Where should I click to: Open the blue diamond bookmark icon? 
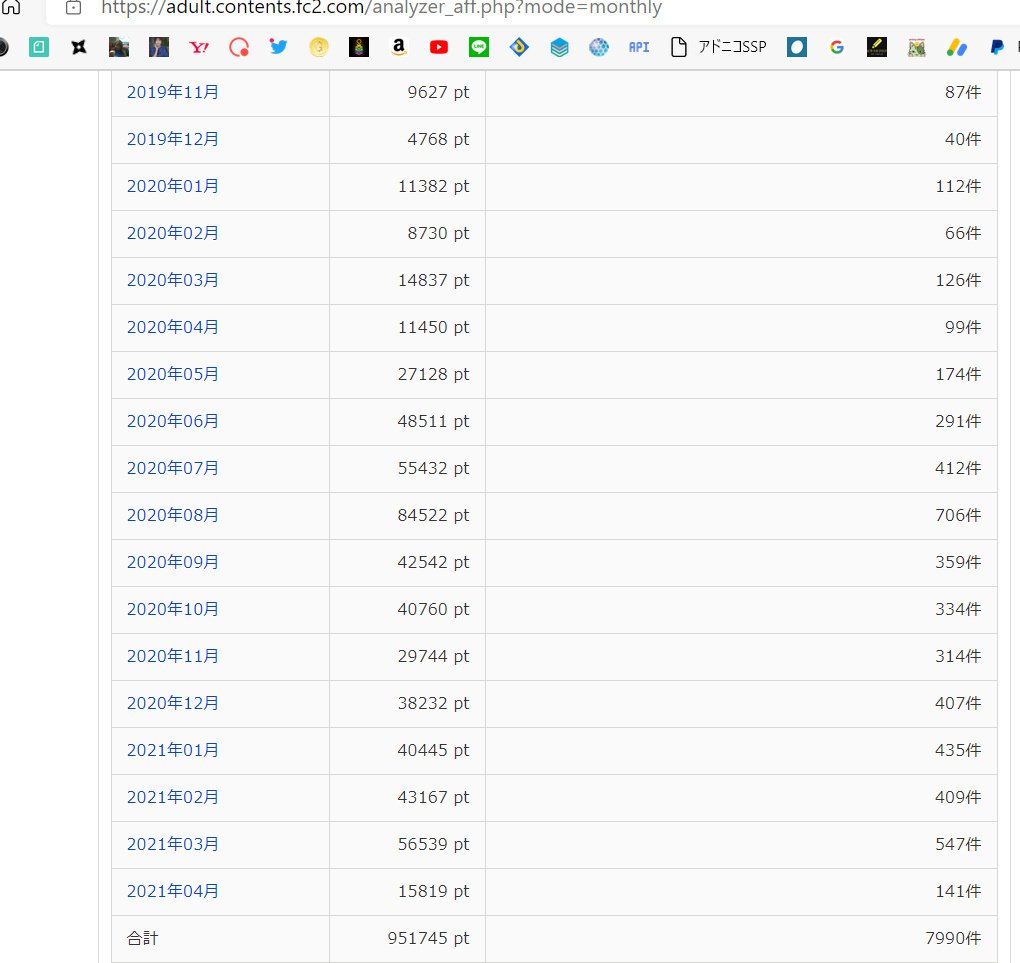[x=519, y=47]
